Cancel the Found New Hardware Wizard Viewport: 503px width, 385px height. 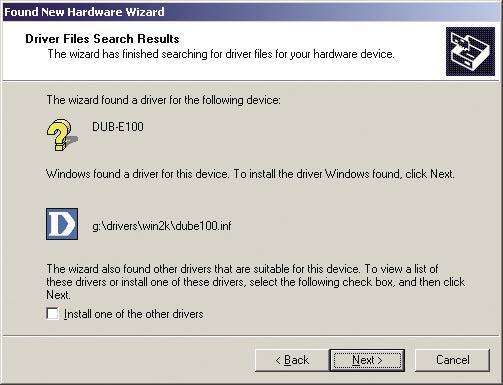(452, 360)
